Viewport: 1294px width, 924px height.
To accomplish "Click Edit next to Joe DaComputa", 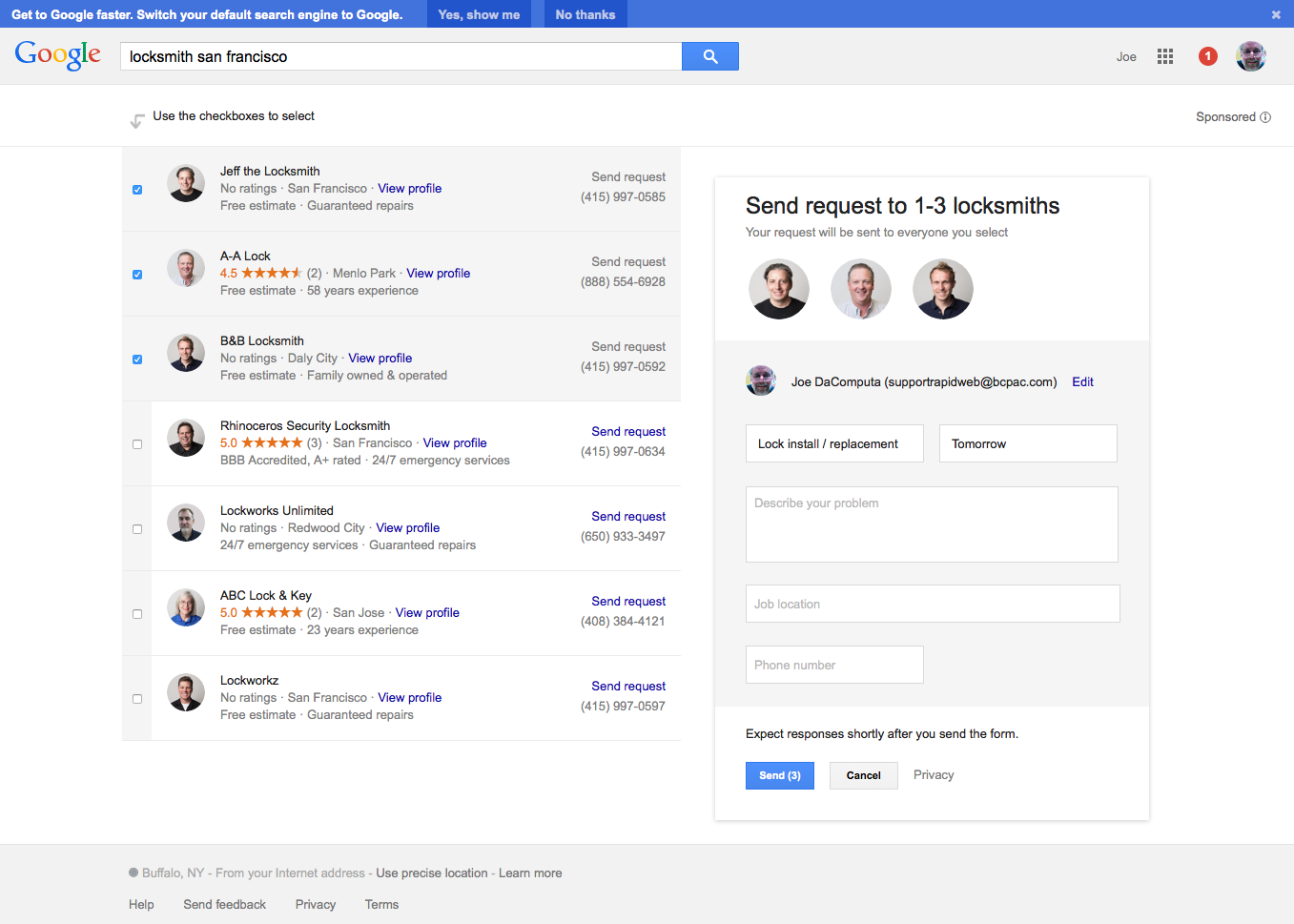I will point(1082,381).
